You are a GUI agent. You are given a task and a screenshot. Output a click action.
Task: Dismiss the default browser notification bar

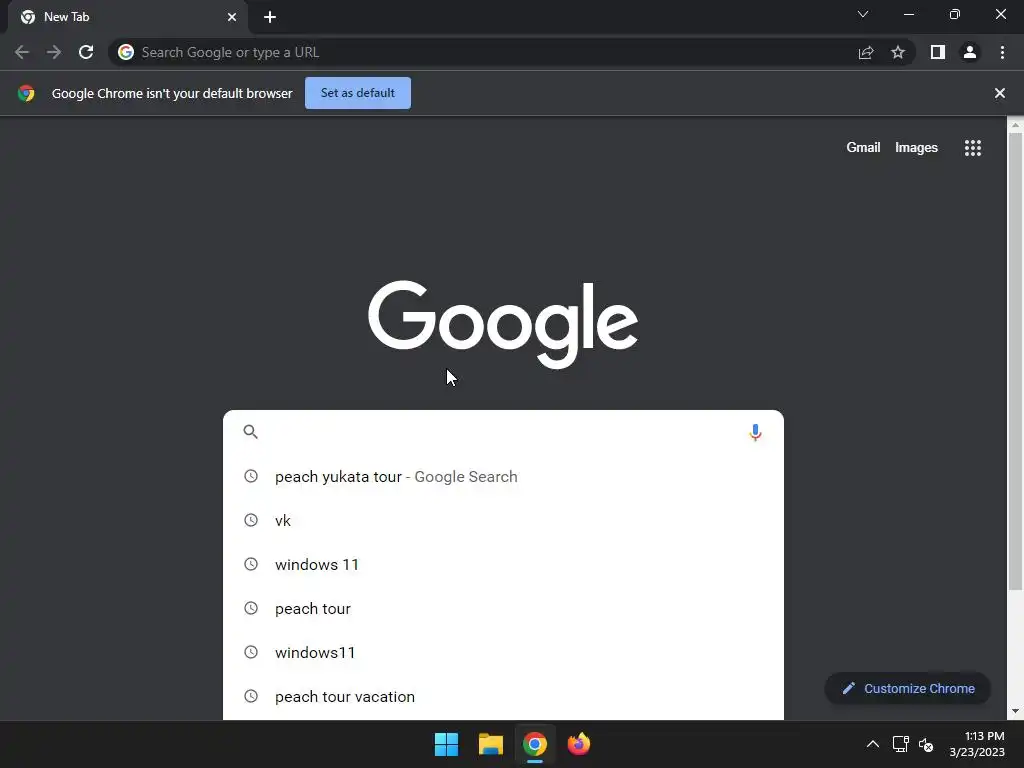(1000, 93)
